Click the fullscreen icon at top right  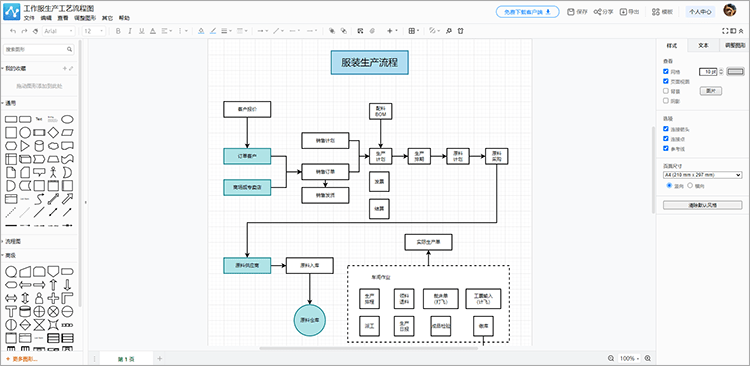pyautogui.click(x=725, y=31)
